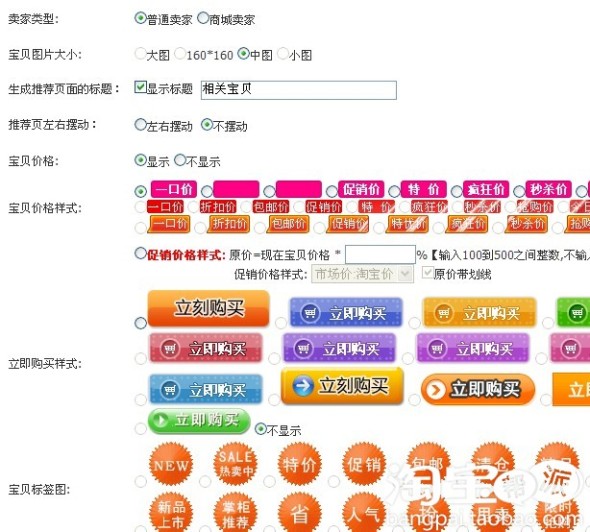Image resolution: width=590 pixels, height=532 pixels.
Task: Click the 相关宝贝 title text field
Action: click(x=299, y=90)
